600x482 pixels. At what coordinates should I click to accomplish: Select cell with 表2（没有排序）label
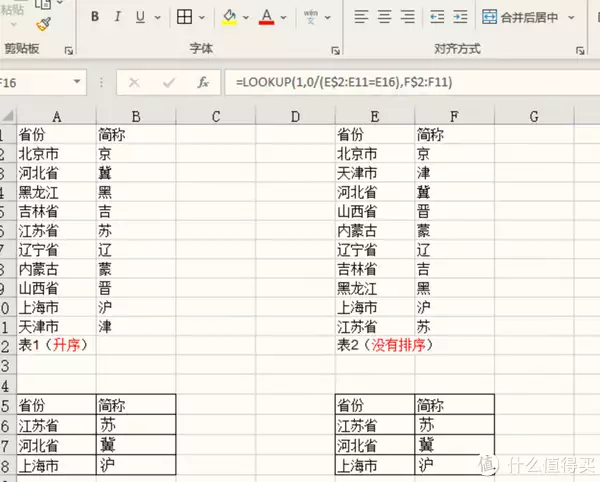(x=375, y=345)
